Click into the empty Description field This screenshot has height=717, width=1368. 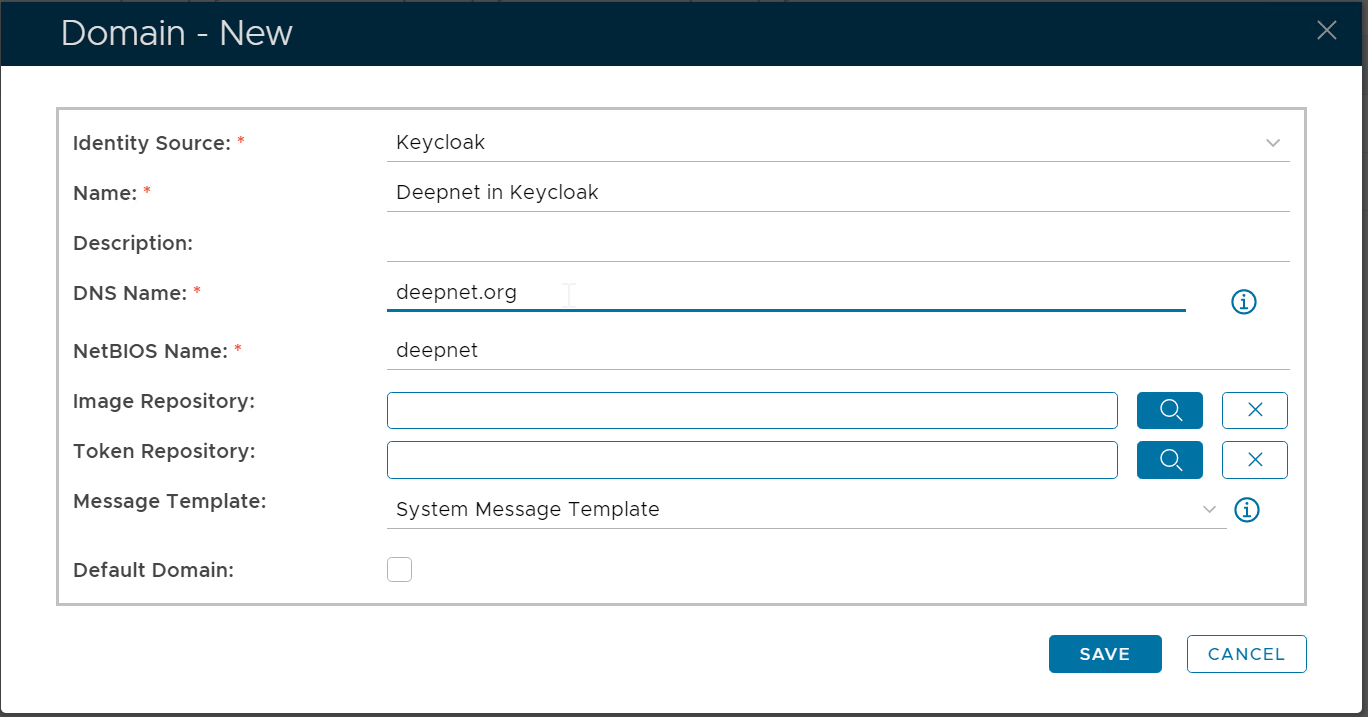click(x=836, y=243)
